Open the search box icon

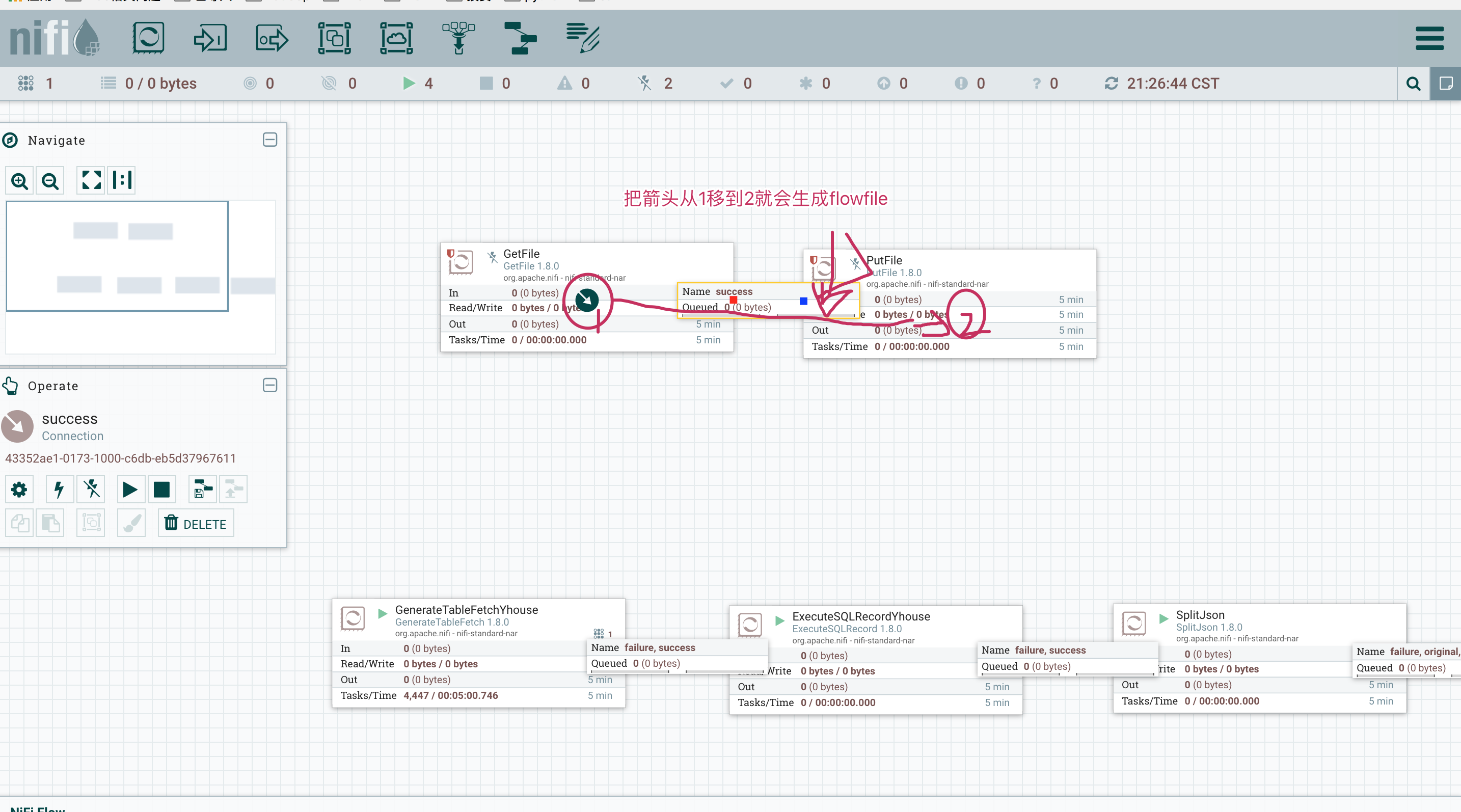click(x=1413, y=84)
